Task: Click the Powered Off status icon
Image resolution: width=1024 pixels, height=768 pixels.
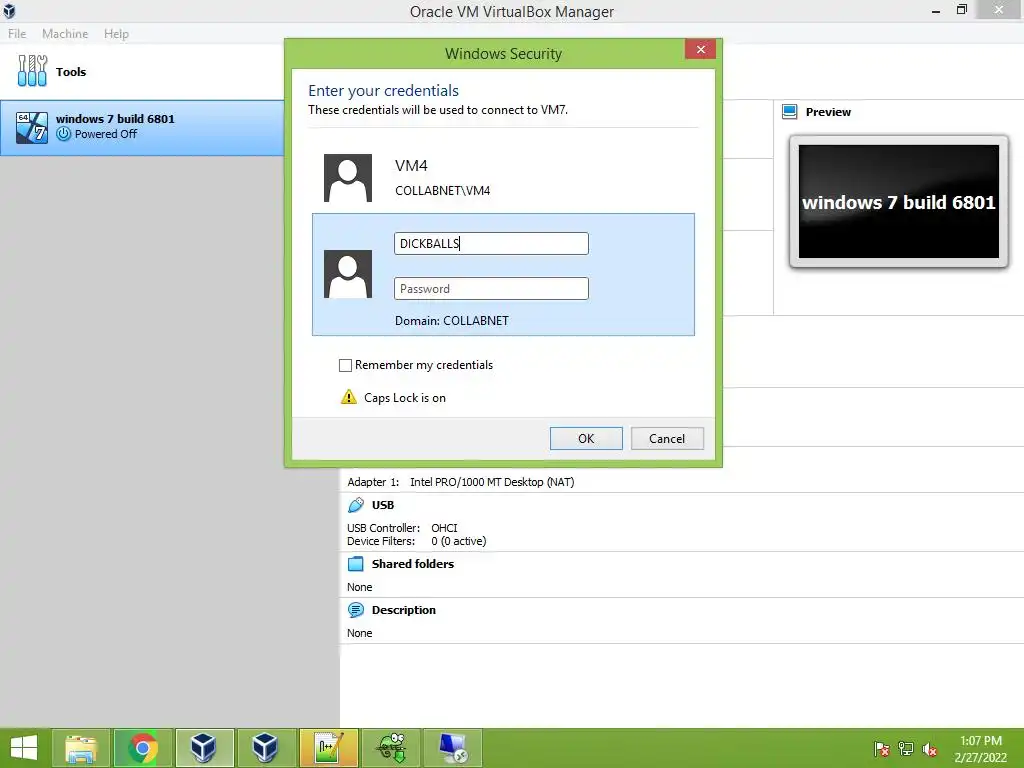Action: pos(63,134)
